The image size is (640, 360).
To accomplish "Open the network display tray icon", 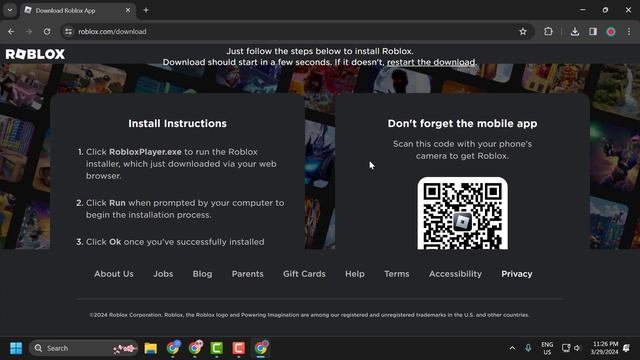I will click(x=566, y=348).
